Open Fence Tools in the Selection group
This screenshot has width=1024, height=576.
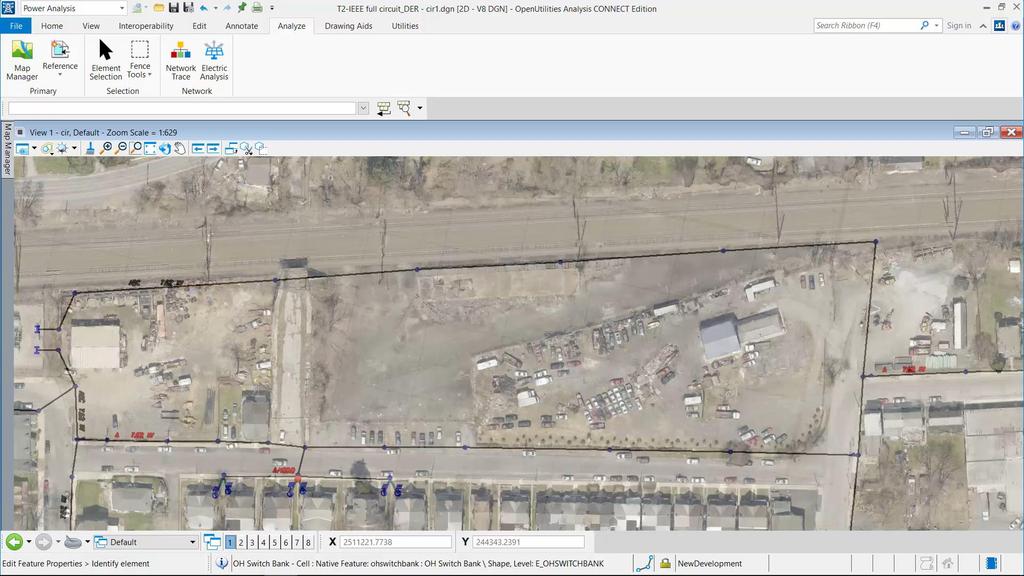(x=140, y=60)
